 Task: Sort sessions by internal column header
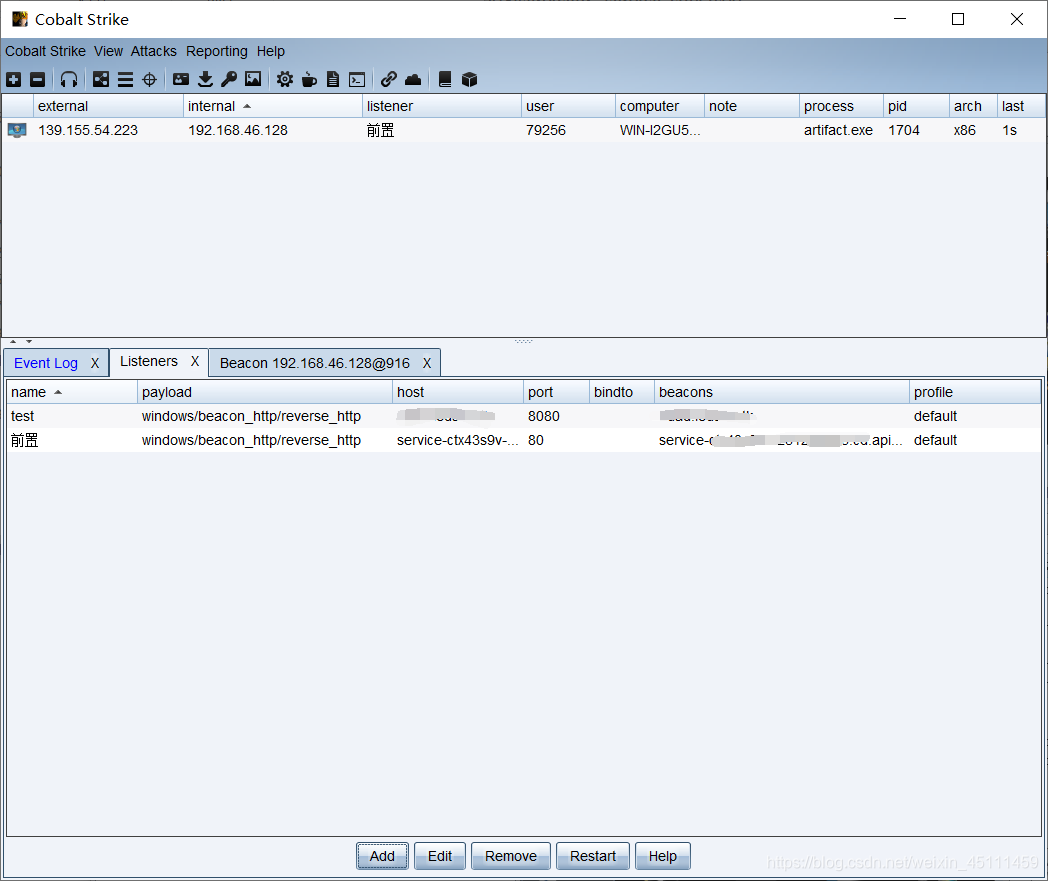[273, 106]
